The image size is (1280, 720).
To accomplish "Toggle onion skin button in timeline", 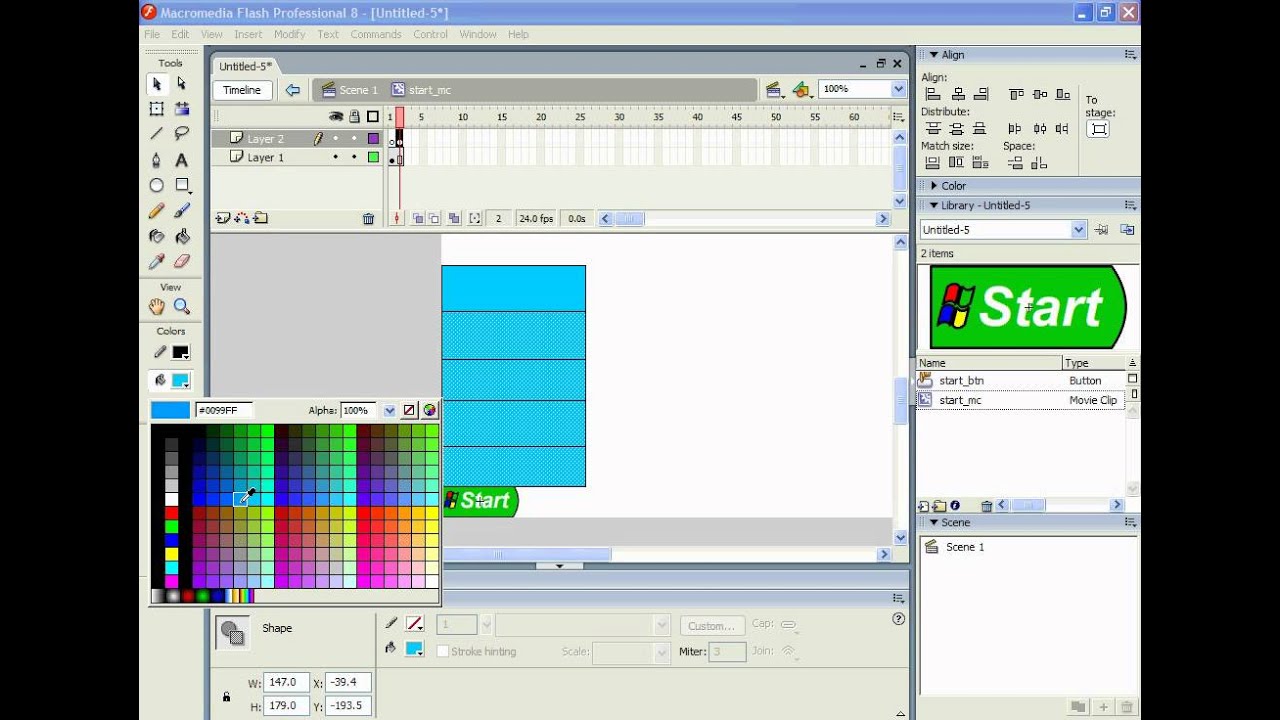I will pos(418,219).
